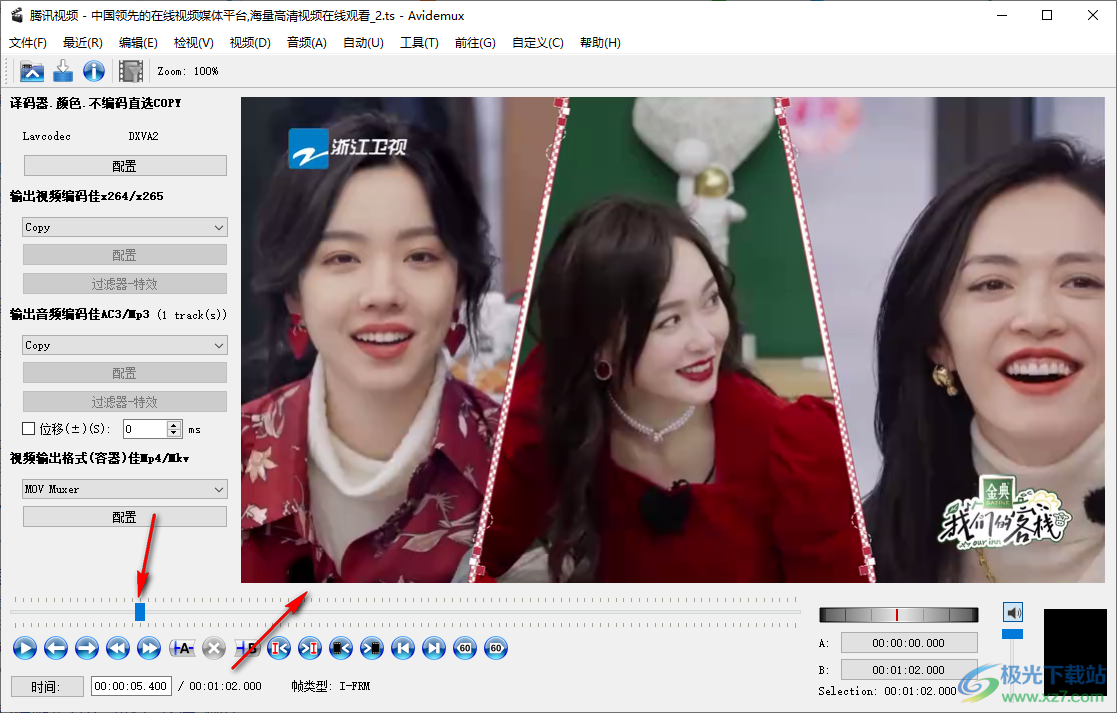Click the open video file icon

click(x=32, y=71)
